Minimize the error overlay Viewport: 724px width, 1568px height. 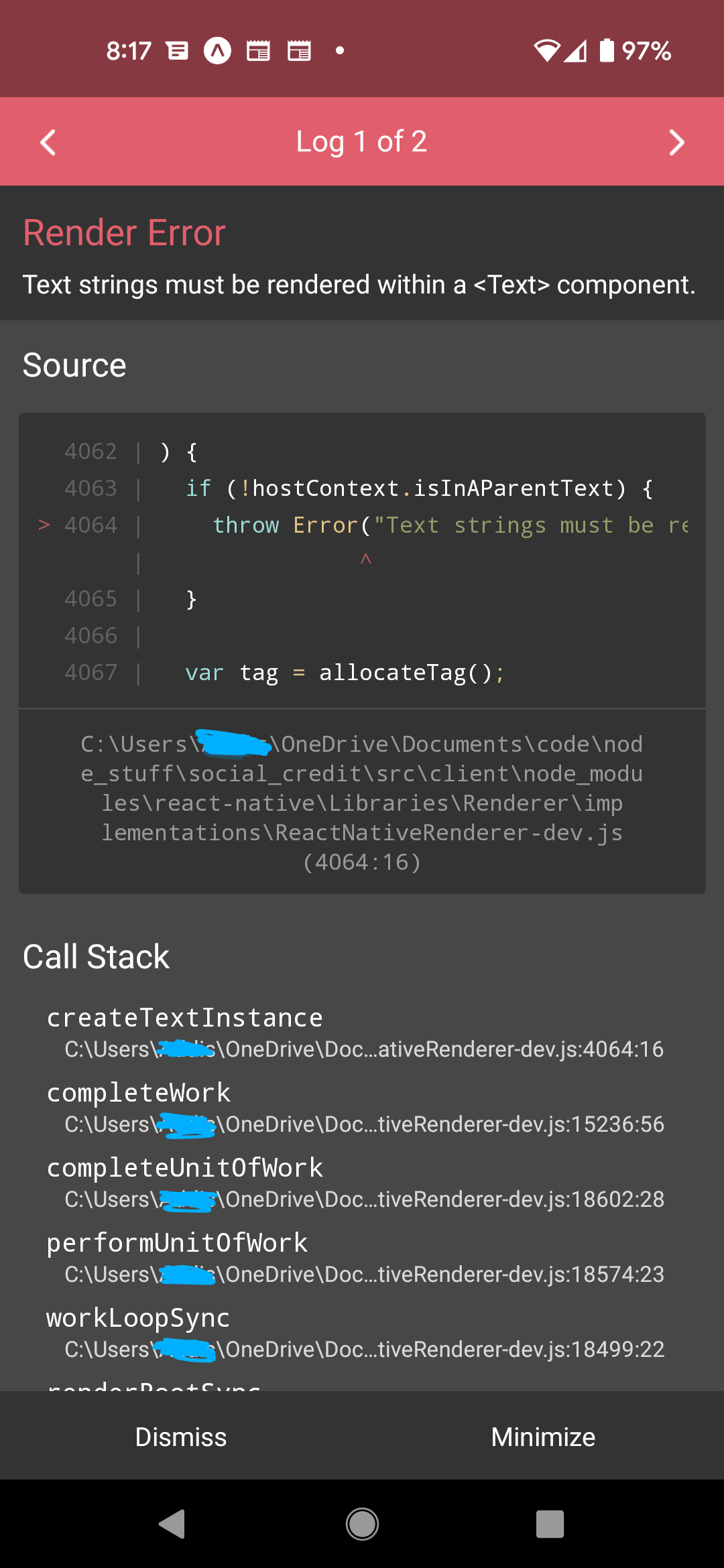click(542, 1436)
